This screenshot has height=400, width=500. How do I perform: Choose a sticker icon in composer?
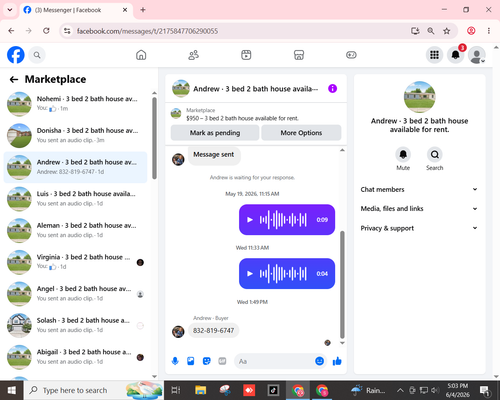[x=207, y=361]
